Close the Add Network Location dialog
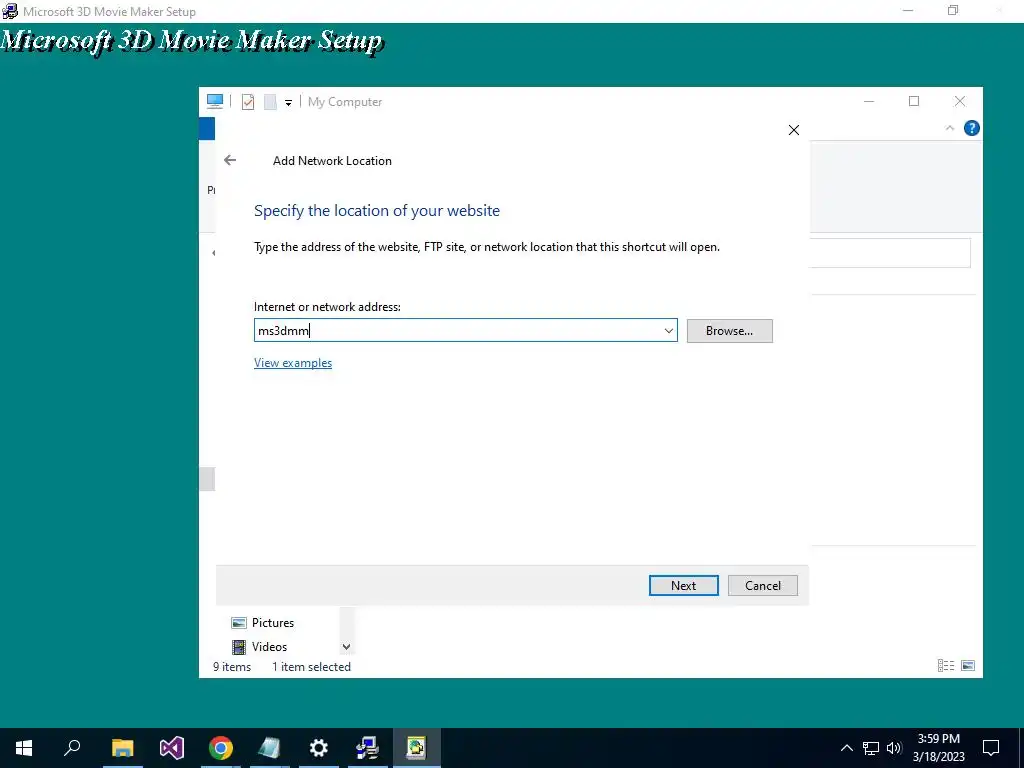The width and height of the screenshot is (1024, 768). pos(793,130)
